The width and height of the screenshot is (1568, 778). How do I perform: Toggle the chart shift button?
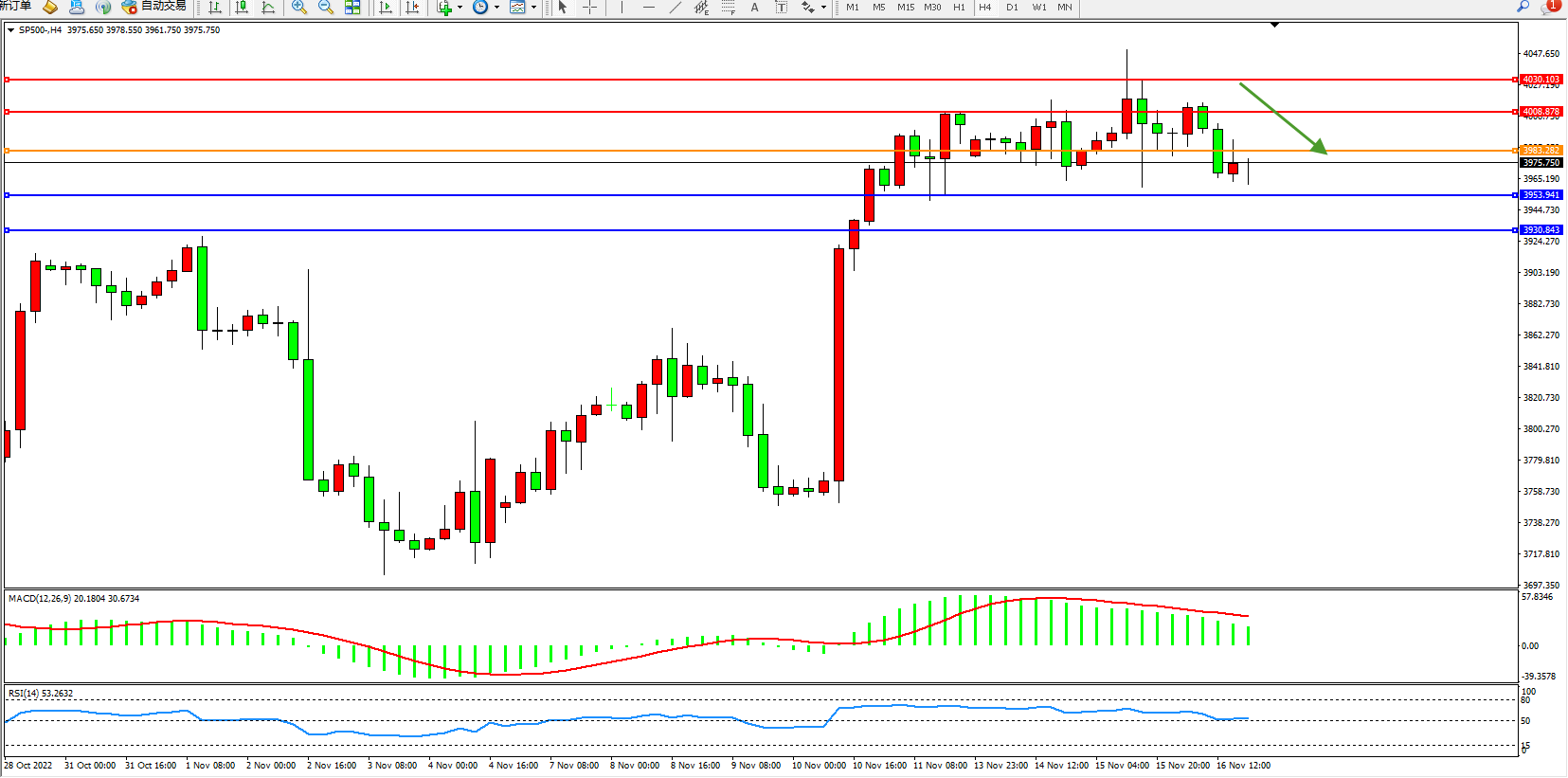[x=412, y=8]
